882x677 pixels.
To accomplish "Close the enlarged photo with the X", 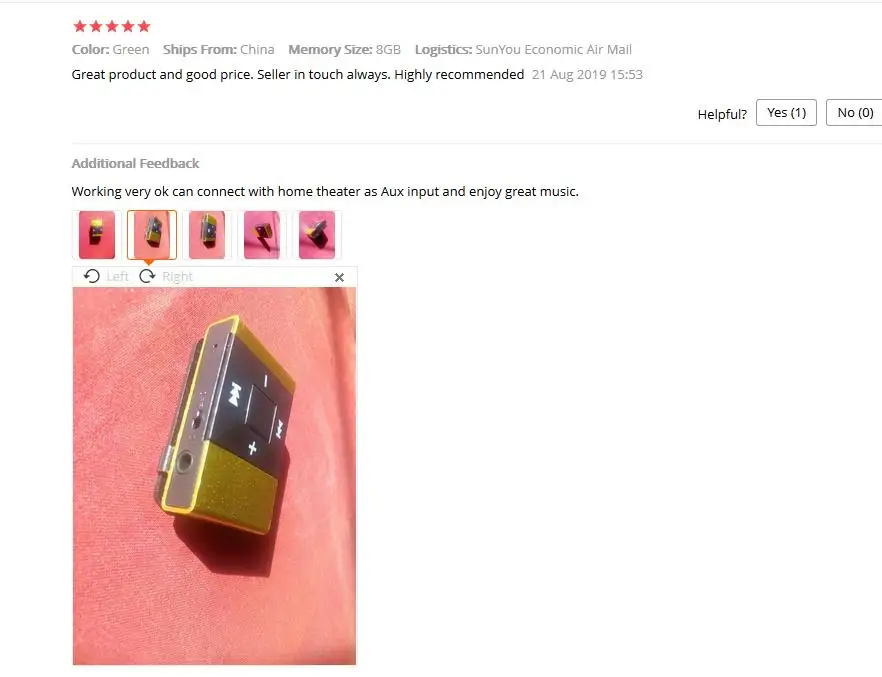I will coord(339,277).
